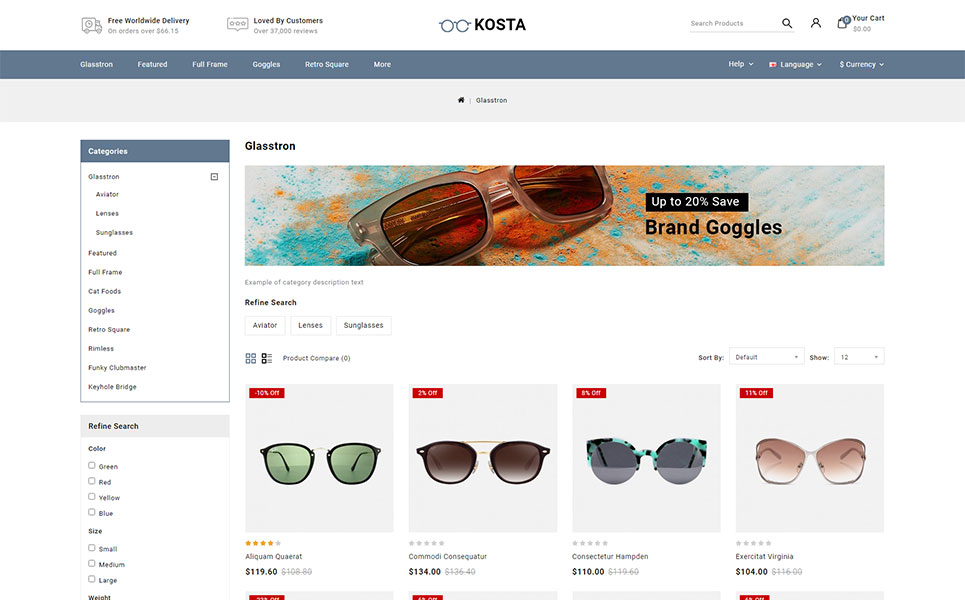Check the Medium size filter
The image size is (965, 600).
click(x=92, y=564)
